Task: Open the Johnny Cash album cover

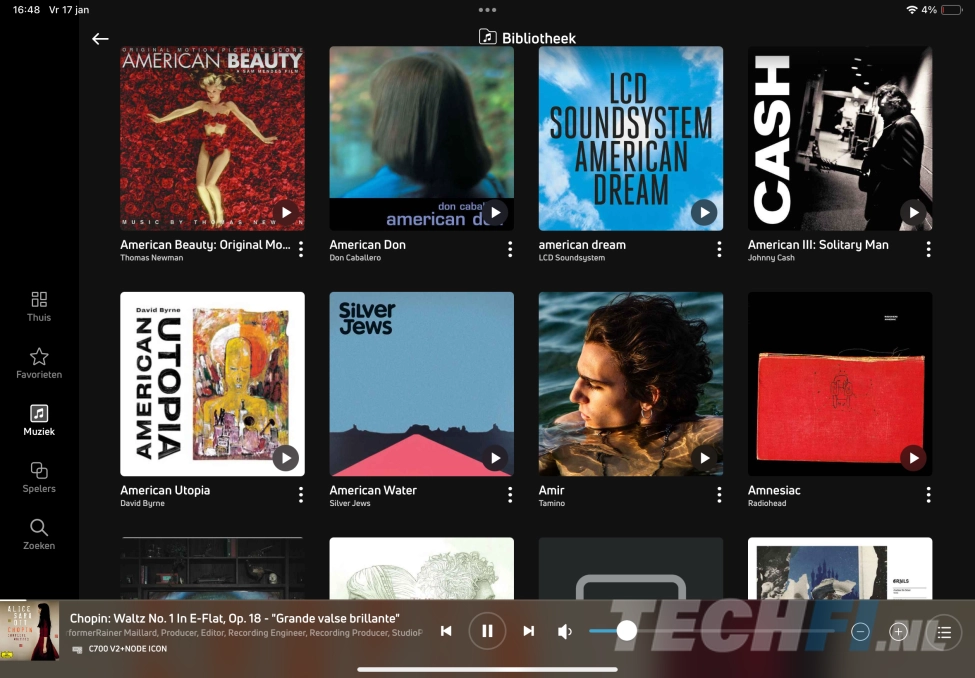Action: (840, 138)
